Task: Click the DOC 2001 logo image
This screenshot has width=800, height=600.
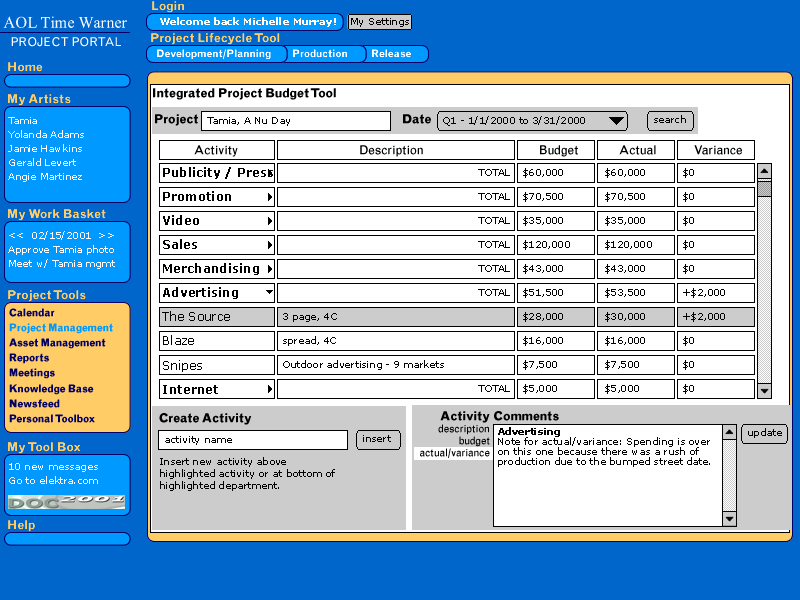Action: (x=66, y=502)
